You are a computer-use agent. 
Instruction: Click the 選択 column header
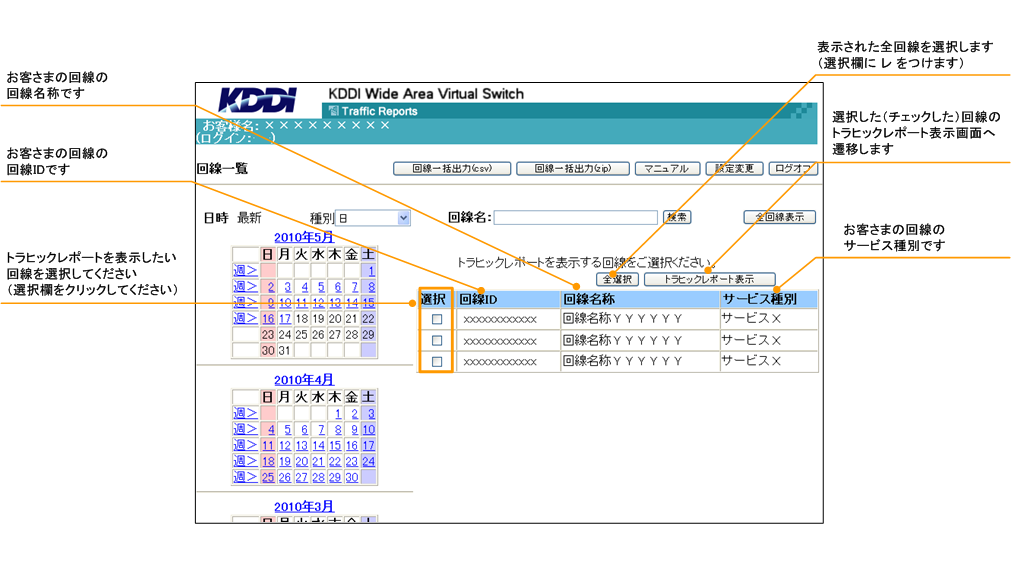(433, 299)
